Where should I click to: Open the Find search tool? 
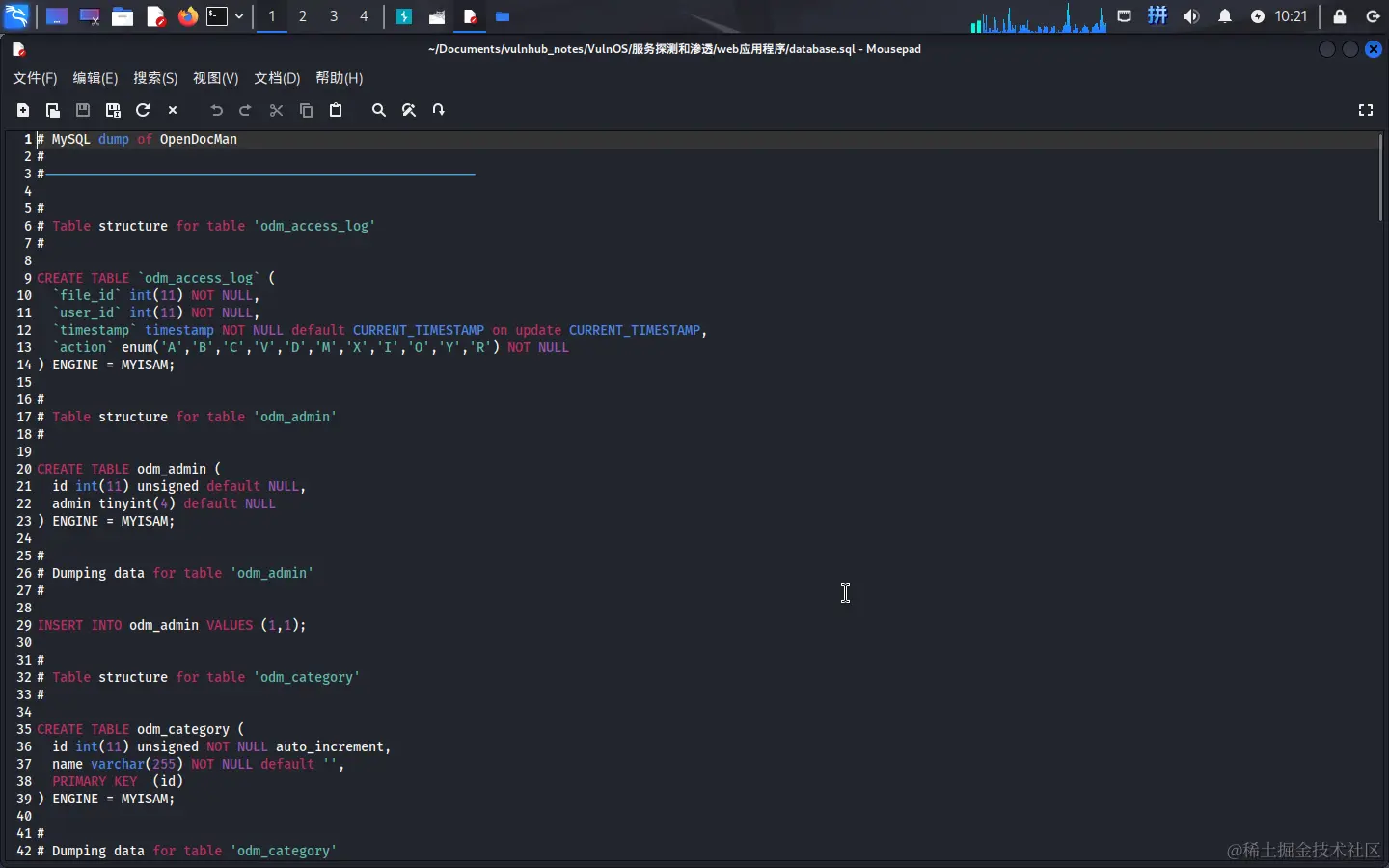point(379,110)
